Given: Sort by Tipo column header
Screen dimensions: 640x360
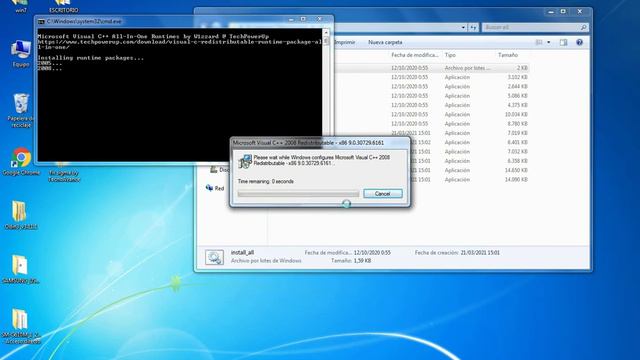Looking at the screenshot, I should coord(450,55).
